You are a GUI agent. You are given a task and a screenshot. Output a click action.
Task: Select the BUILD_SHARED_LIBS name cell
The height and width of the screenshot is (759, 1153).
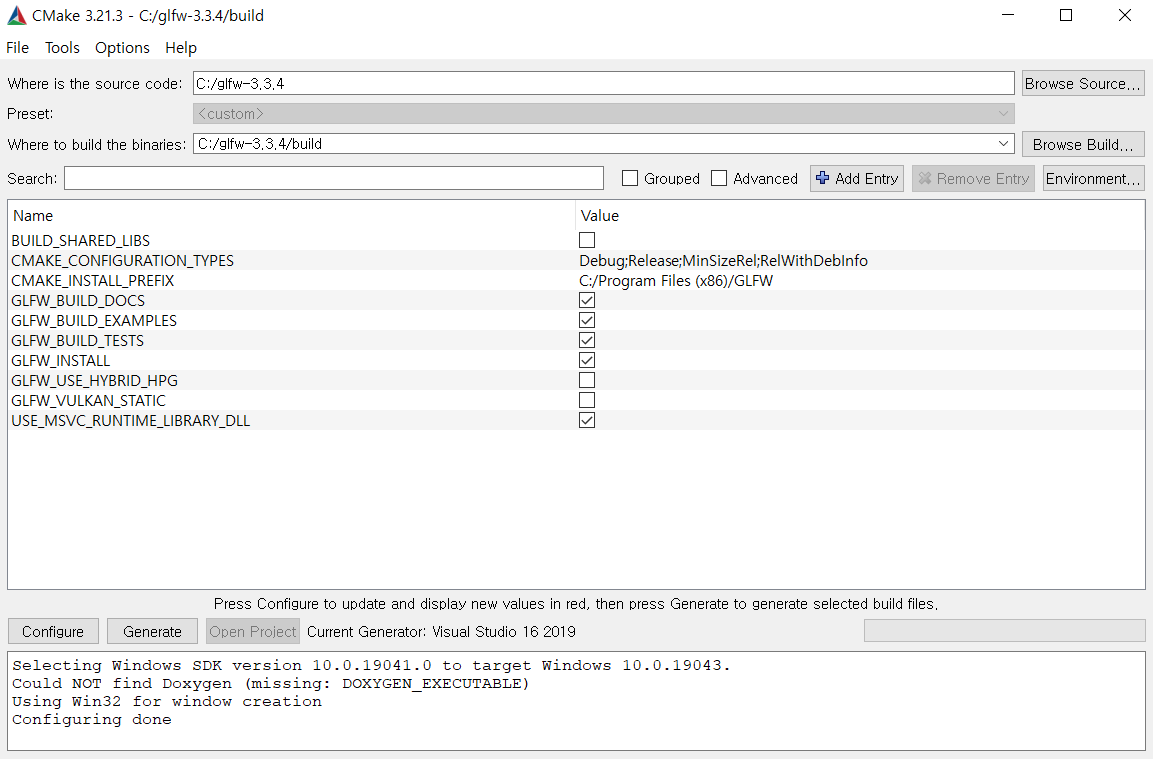click(x=80, y=240)
